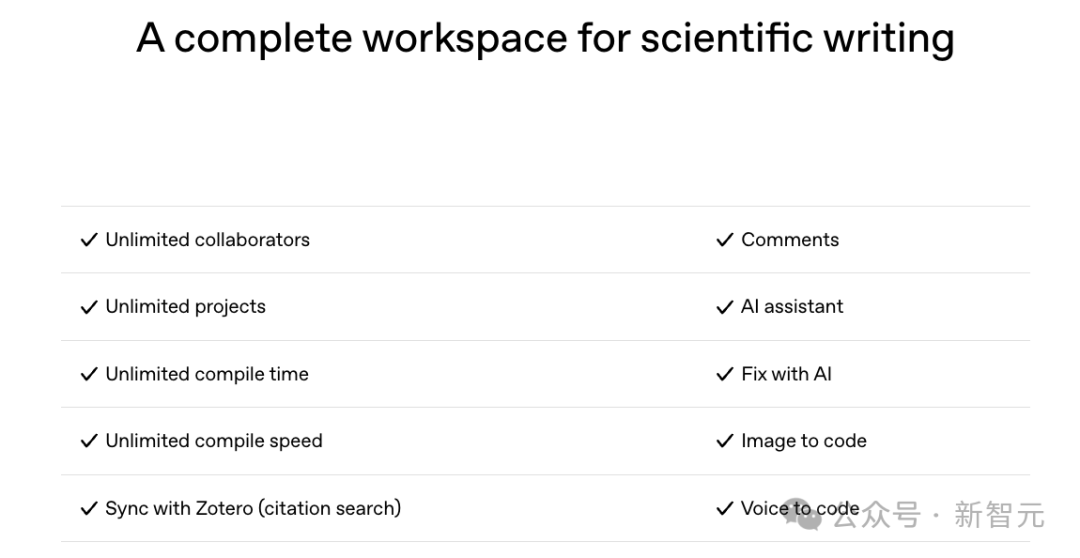Click the scientific writing workspace heading

coord(545,39)
